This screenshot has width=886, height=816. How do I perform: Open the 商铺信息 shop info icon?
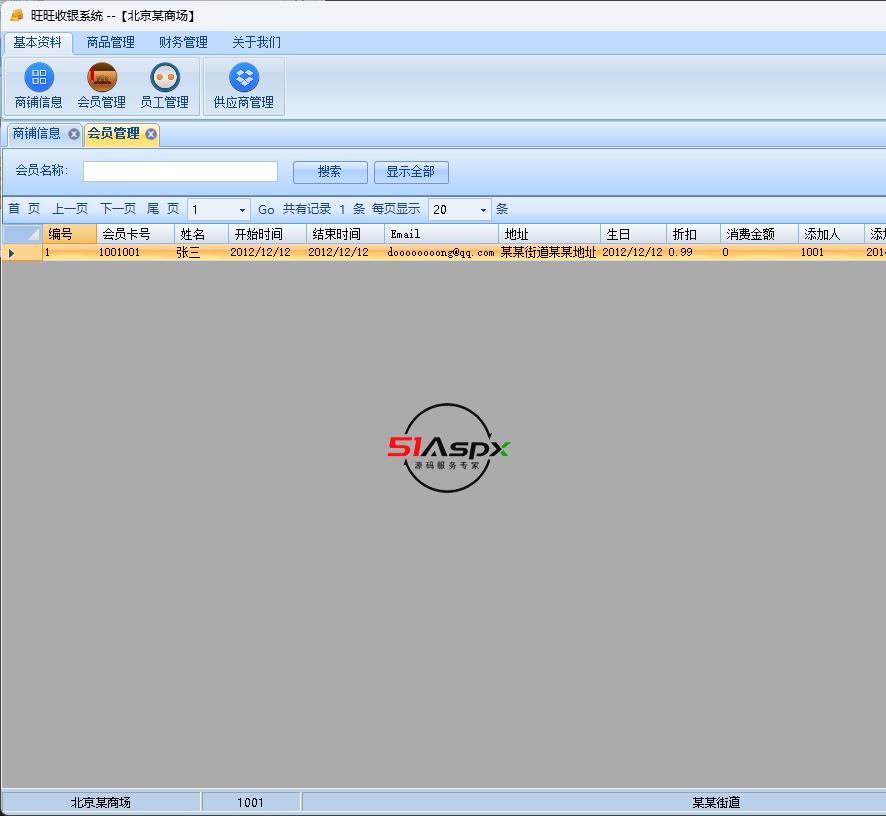click(38, 86)
